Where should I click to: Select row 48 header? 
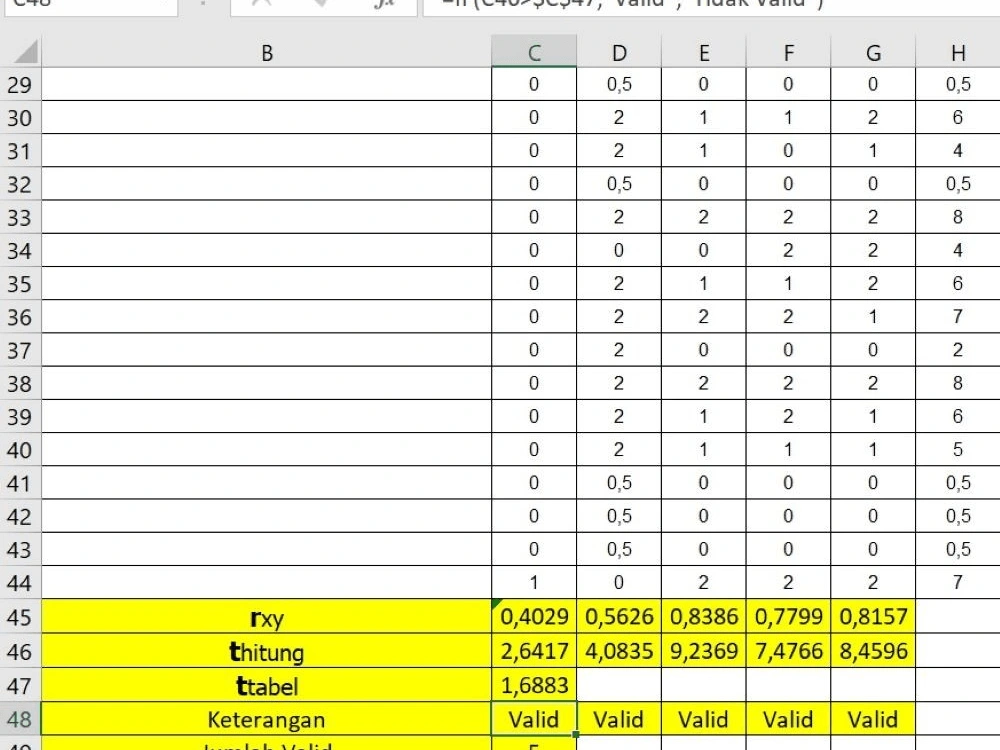(20, 719)
